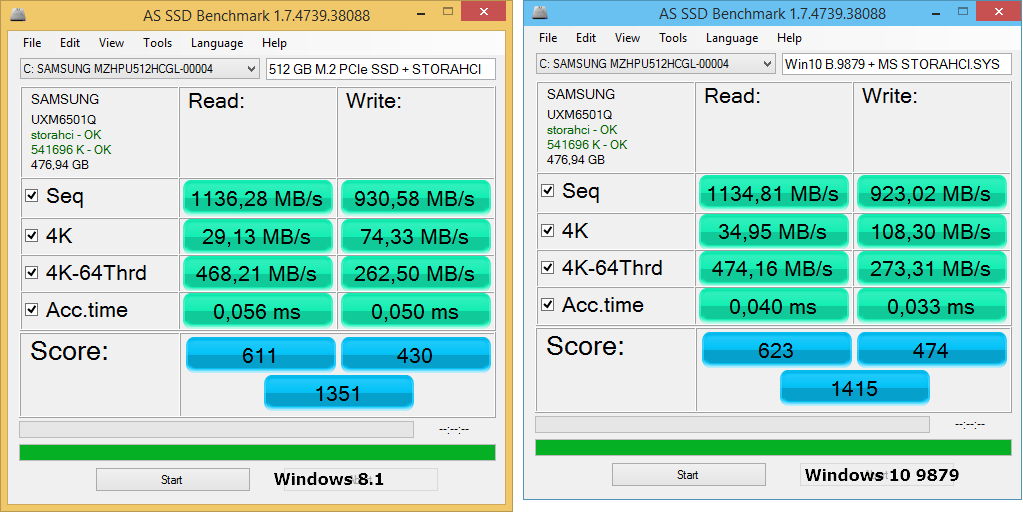Uncheck Seq test in Windows 8.1 window
This screenshot has width=1023, height=512.
click(31, 195)
